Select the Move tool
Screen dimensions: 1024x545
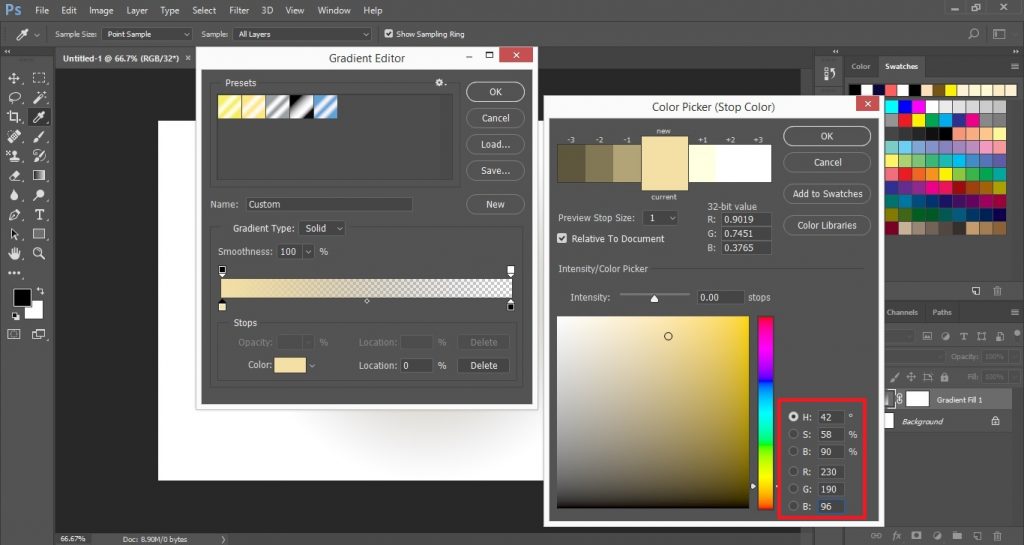(14, 78)
